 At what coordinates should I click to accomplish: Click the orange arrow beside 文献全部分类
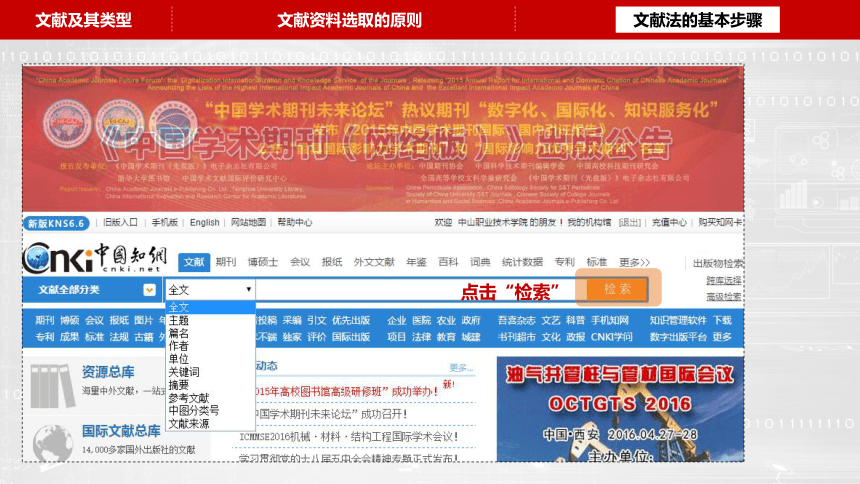149,290
